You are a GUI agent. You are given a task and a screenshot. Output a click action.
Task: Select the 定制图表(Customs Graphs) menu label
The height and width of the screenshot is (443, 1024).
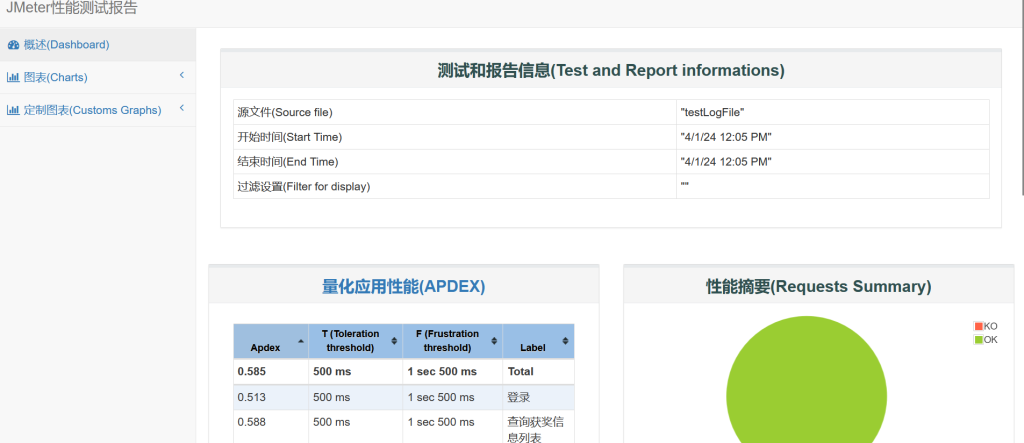[92, 110]
